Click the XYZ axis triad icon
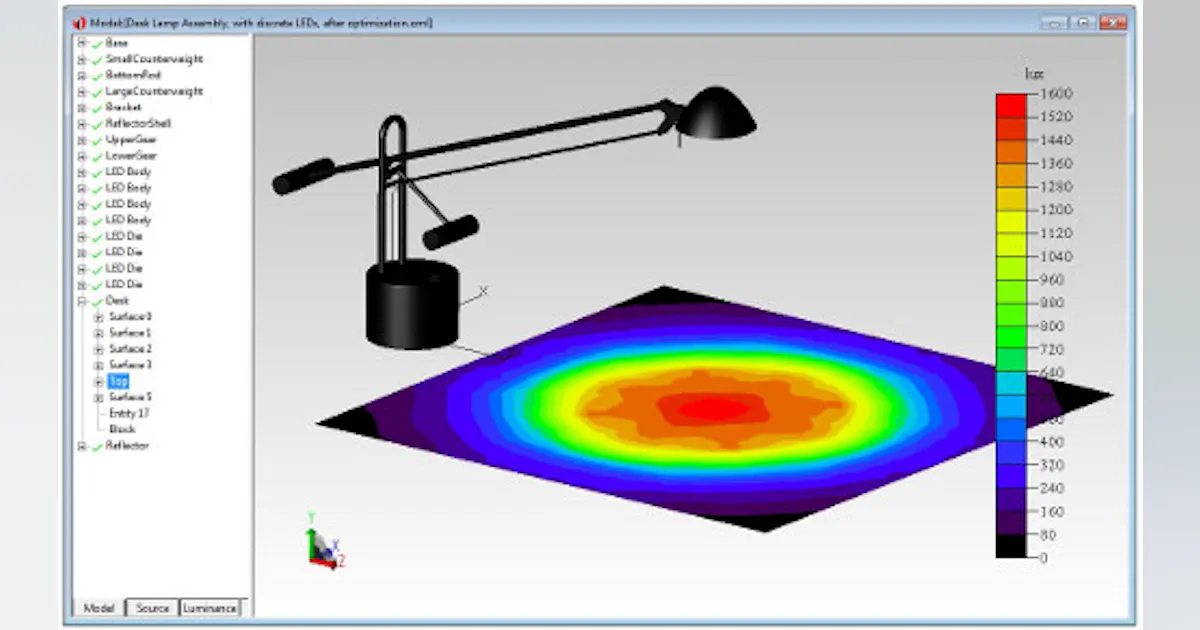 coord(324,542)
